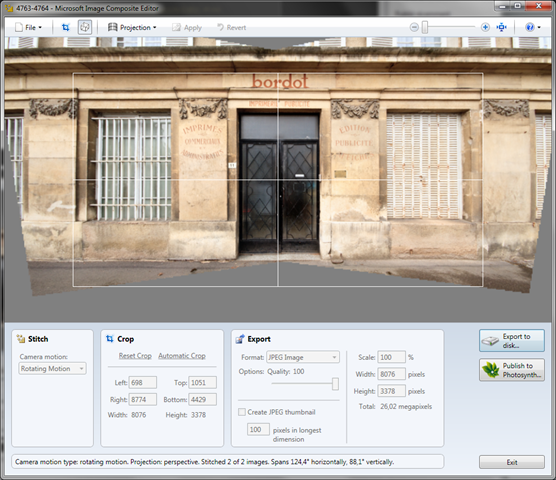
Task: Click the zoom slider handle
Action: (x=425, y=27)
